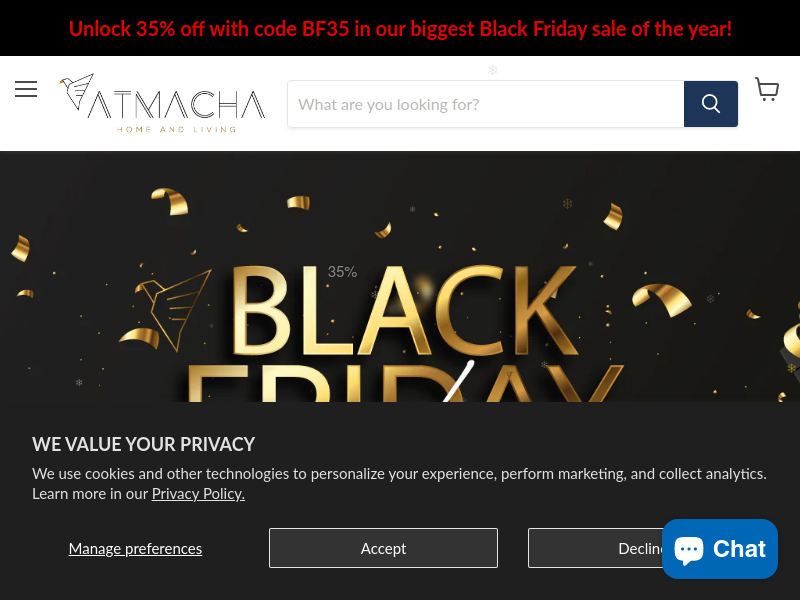Click the BF35 promo announcement bar
The image size is (800, 600).
[x=400, y=28]
